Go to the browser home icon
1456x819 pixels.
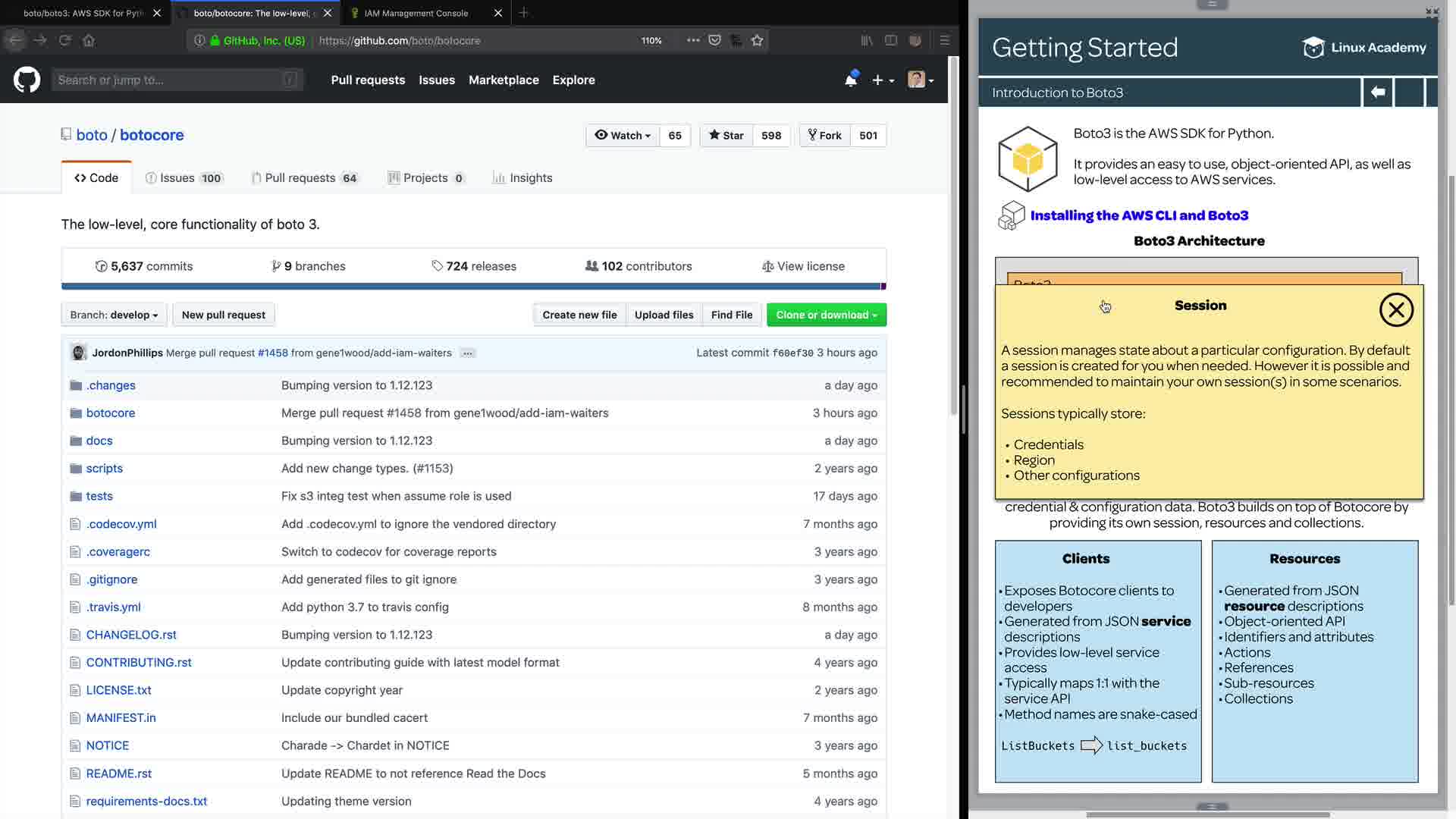[x=89, y=40]
